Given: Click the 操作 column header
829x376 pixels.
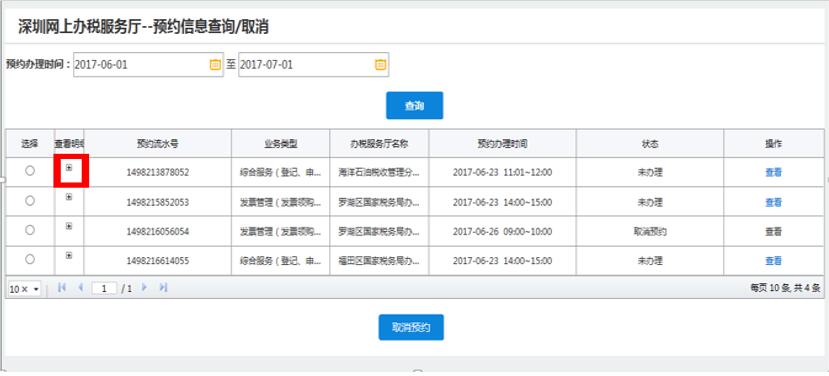Looking at the screenshot, I should (773, 143).
